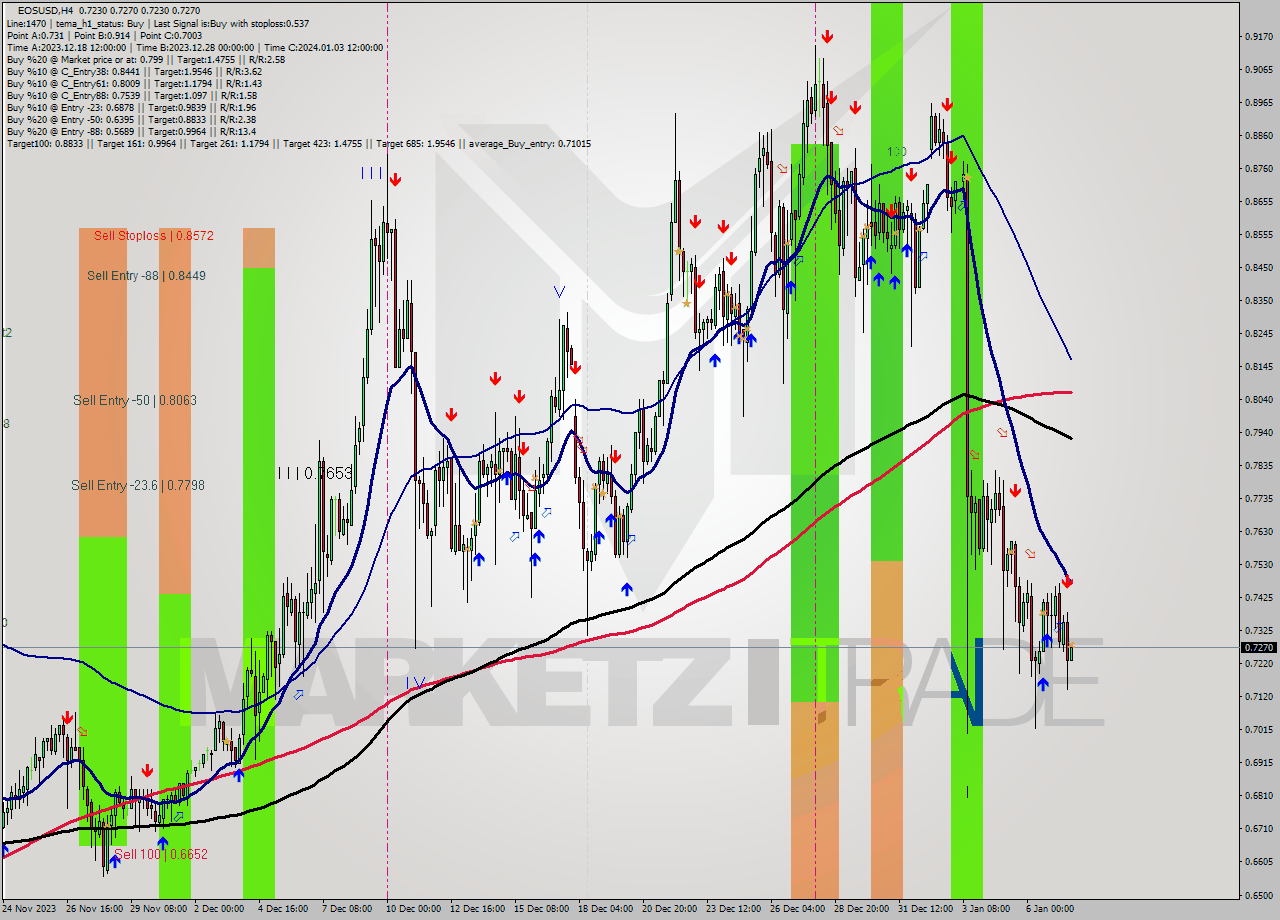1280x920 pixels.
Task: Click the 0.7630 price axis label
Action: click(1258, 532)
